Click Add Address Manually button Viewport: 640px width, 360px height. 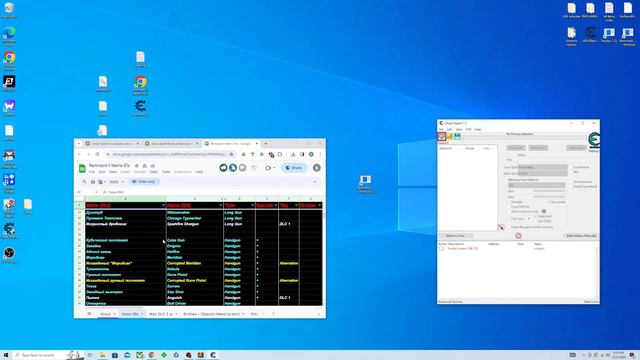pyautogui.click(x=582, y=236)
